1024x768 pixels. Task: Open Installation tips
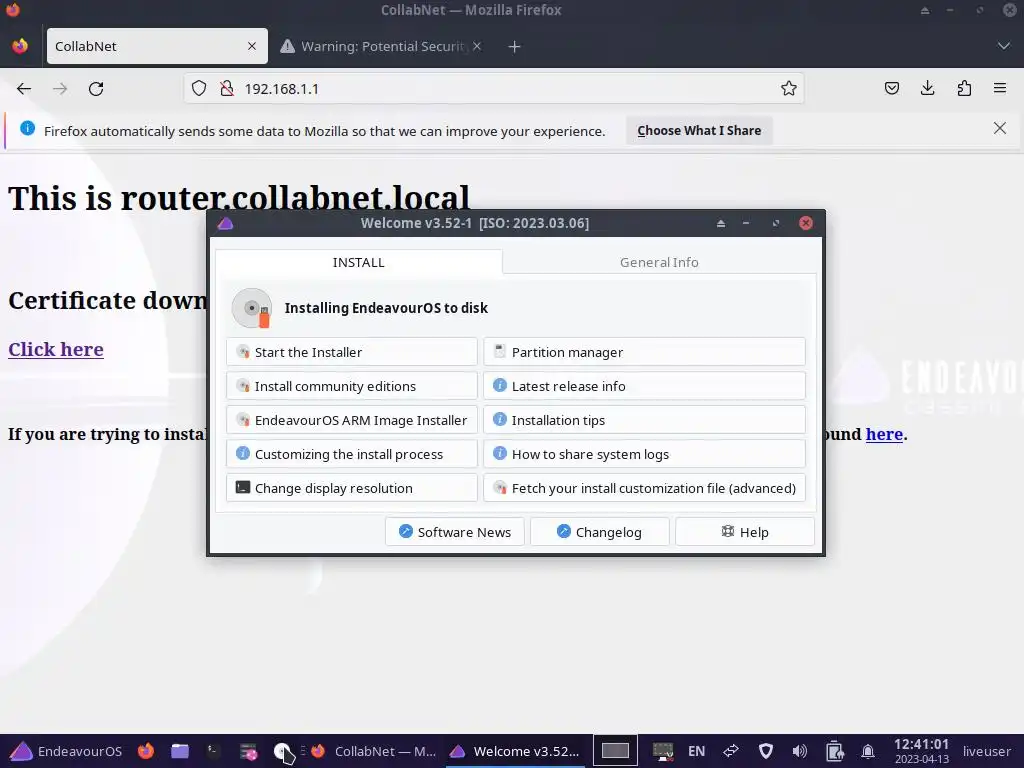[x=644, y=420]
